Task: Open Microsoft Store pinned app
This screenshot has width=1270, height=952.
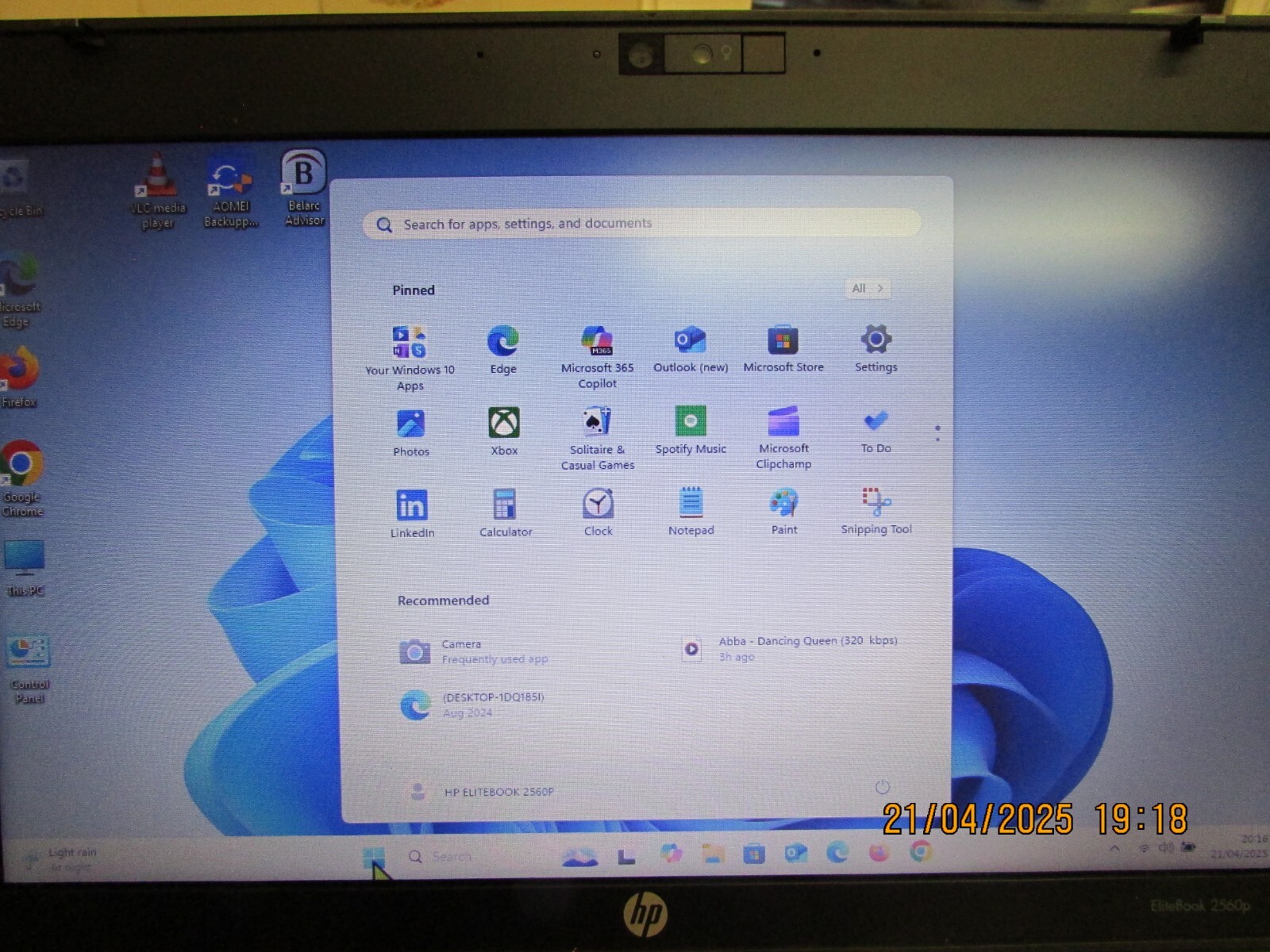Action: pos(783,349)
